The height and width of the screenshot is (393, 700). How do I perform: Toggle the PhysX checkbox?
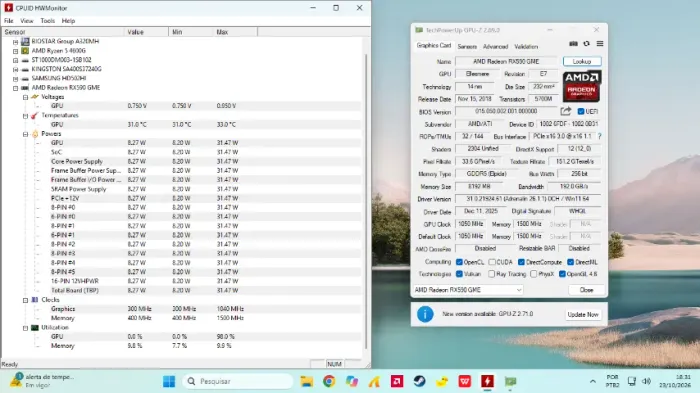[533, 274]
